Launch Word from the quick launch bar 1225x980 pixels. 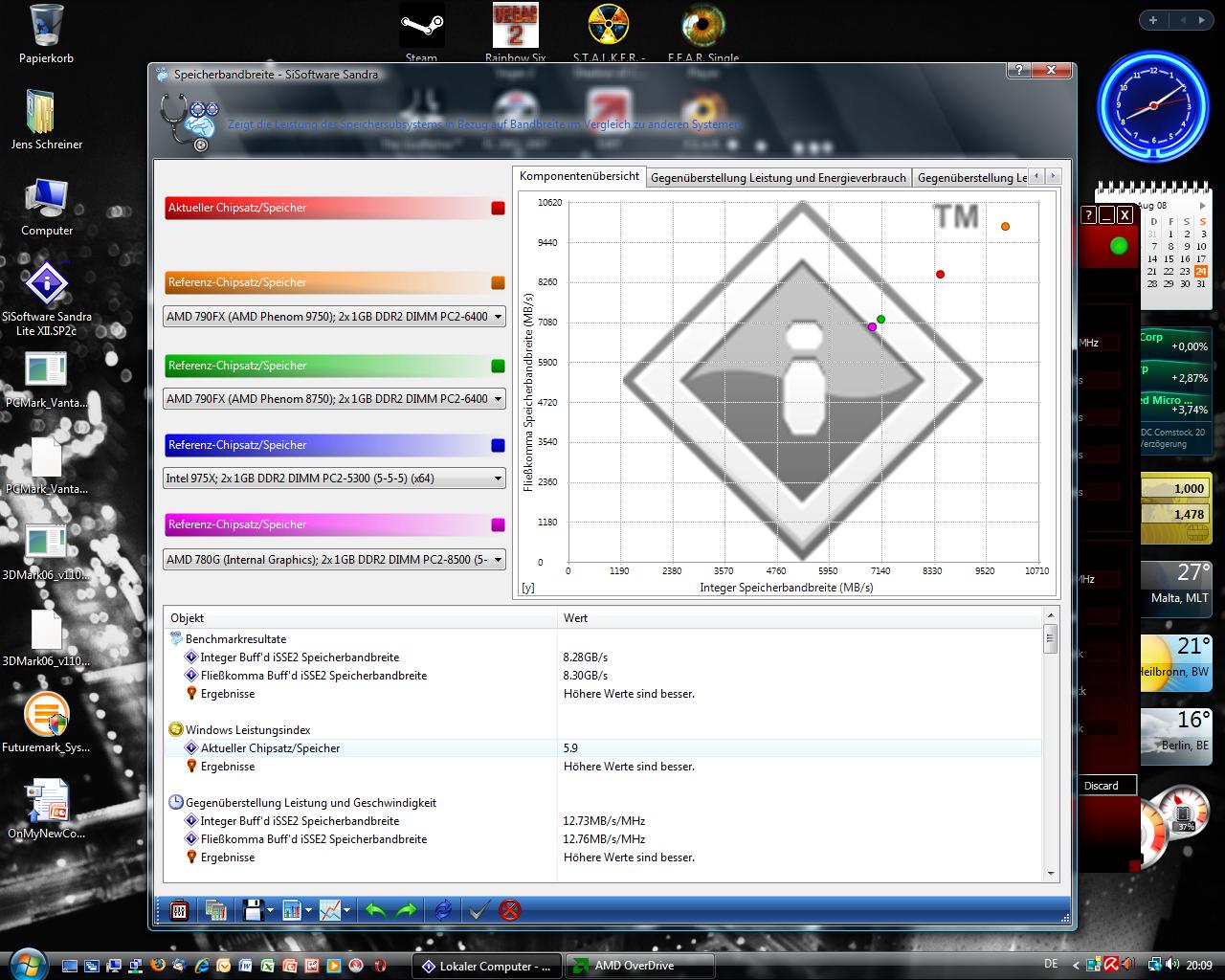[246, 966]
